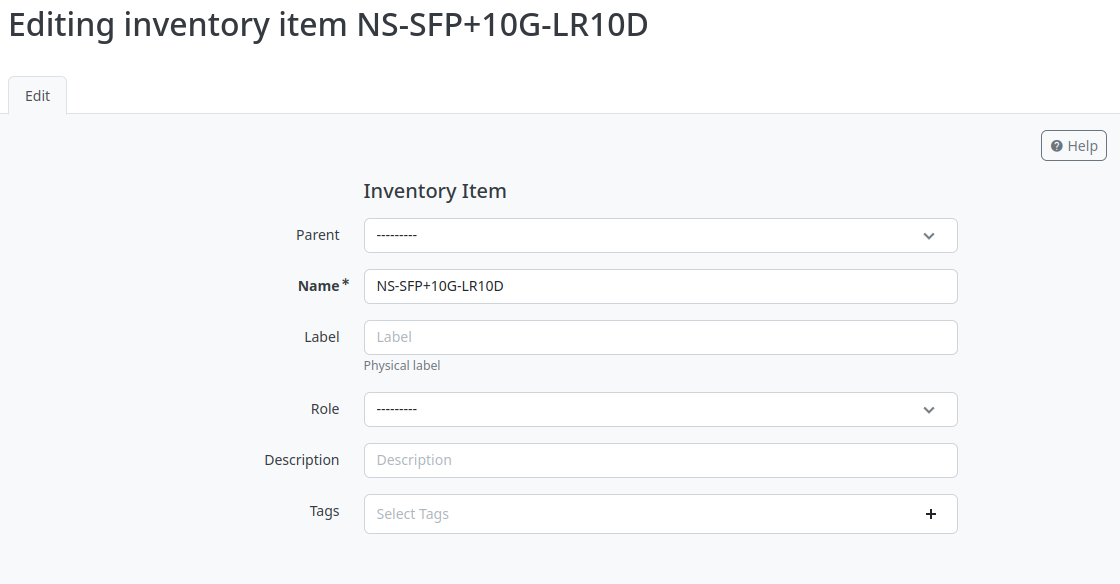Image resolution: width=1120 pixels, height=584 pixels.
Task: Click the dashed placeholder in Role select
Action: click(397, 410)
